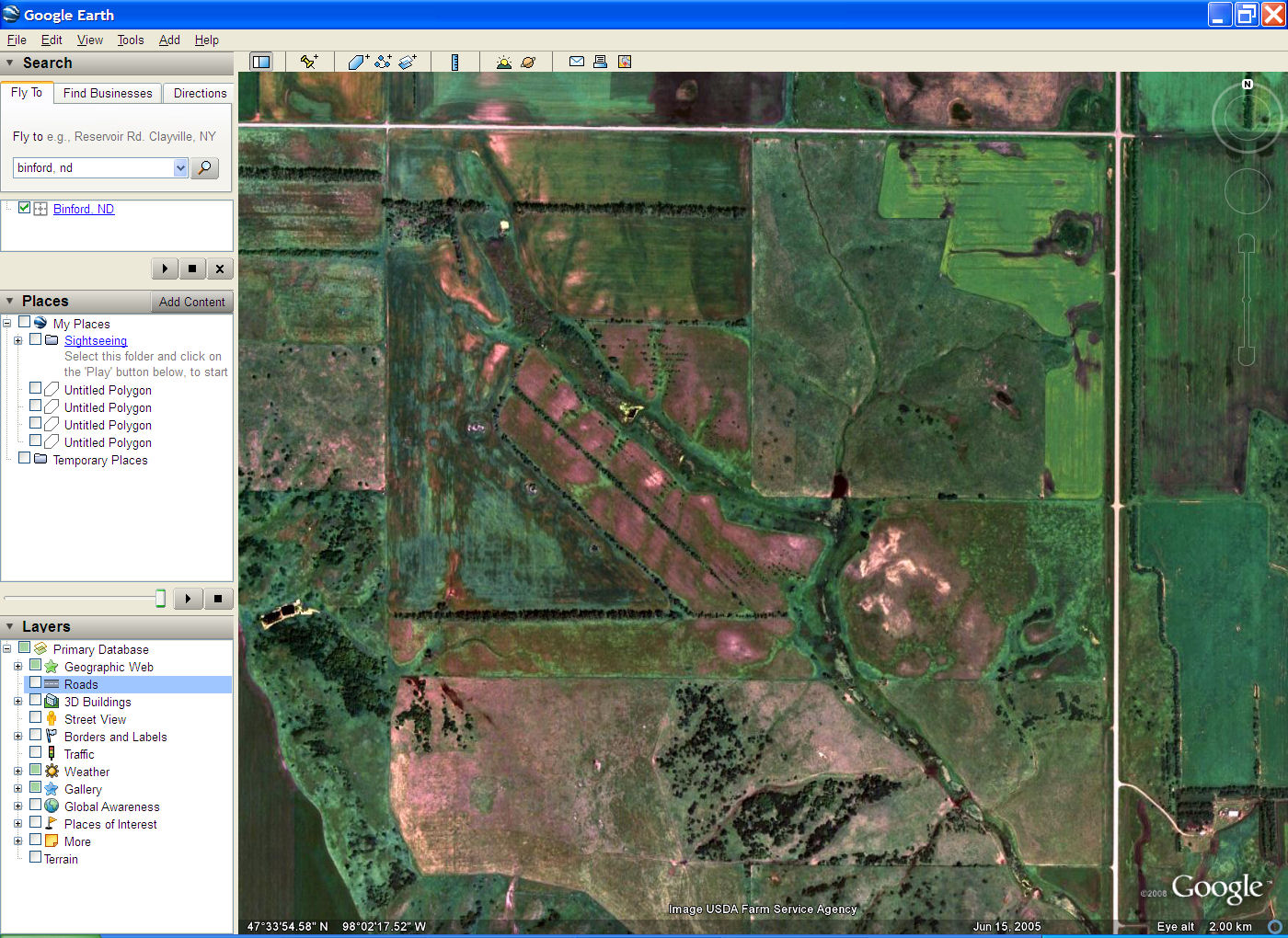The width and height of the screenshot is (1288, 938).
Task: Click the Look compass ring control
Action: tap(1247, 118)
